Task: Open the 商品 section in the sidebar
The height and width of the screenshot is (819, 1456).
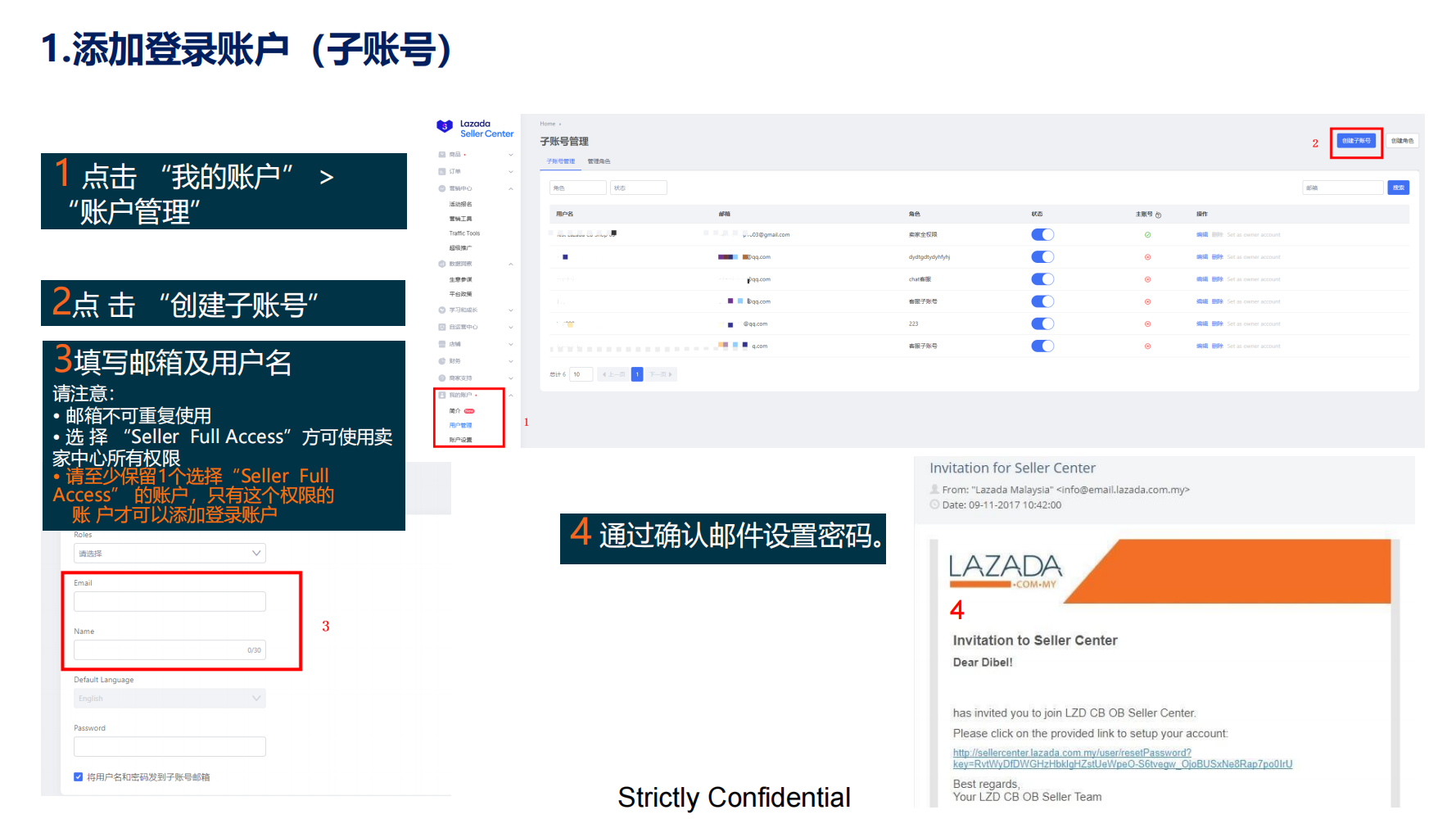Action: coord(441,156)
